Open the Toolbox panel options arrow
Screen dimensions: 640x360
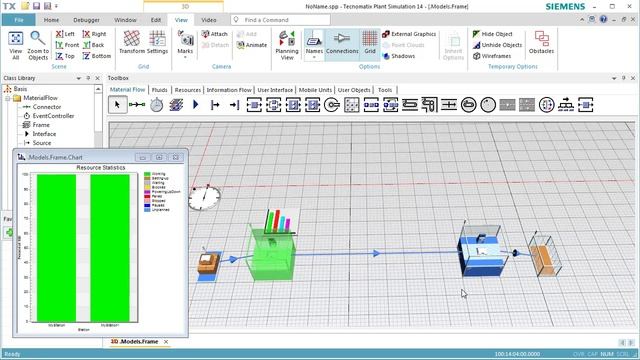coord(614,78)
